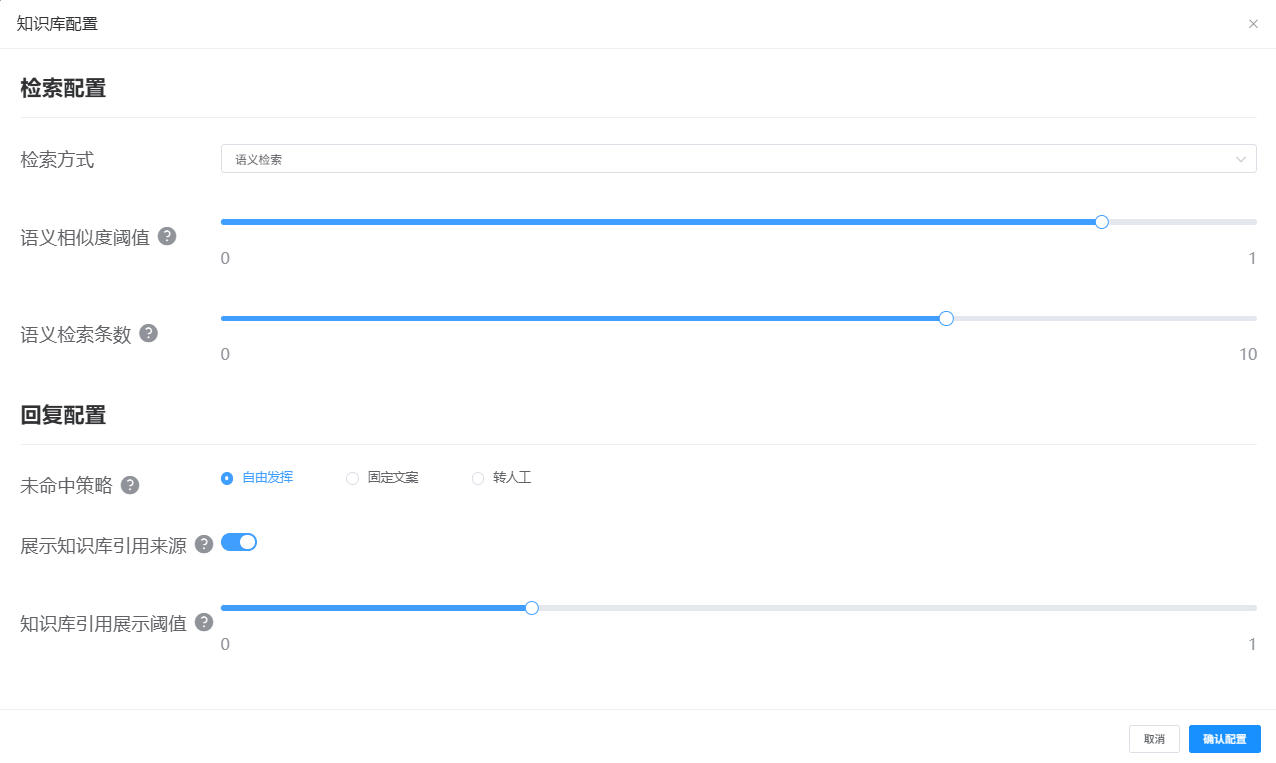Screen dimensions: 1276x763
Task: Click the chevron arrow in 检索方式 select box
Action: click(1241, 159)
